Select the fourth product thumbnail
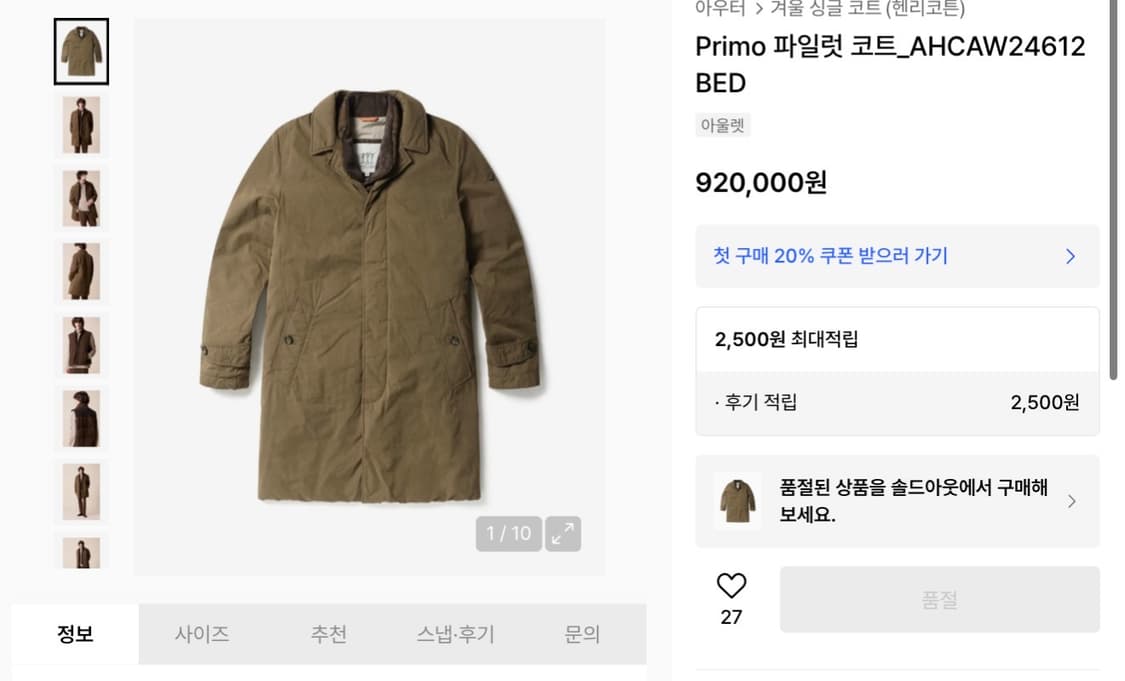 coord(81,270)
